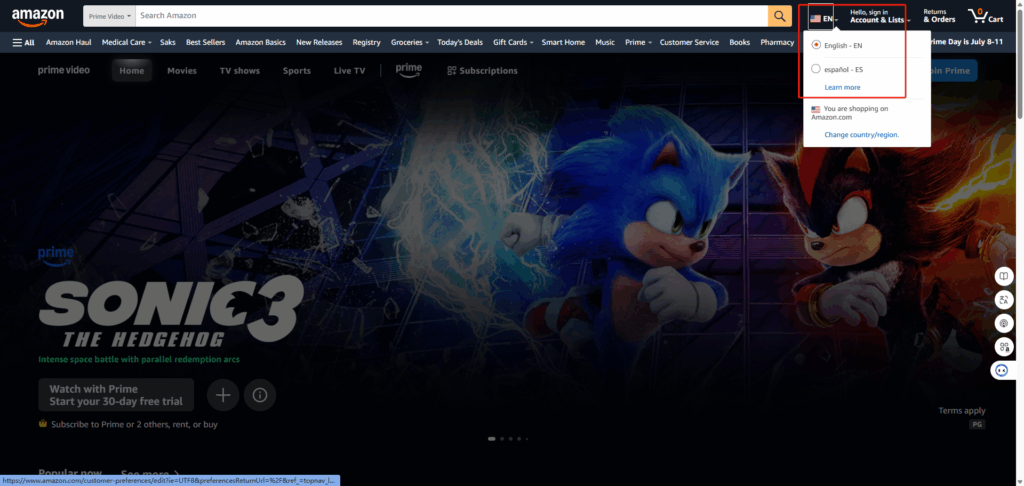
Task: Select español - ES radio button
Action: pyautogui.click(x=816, y=69)
